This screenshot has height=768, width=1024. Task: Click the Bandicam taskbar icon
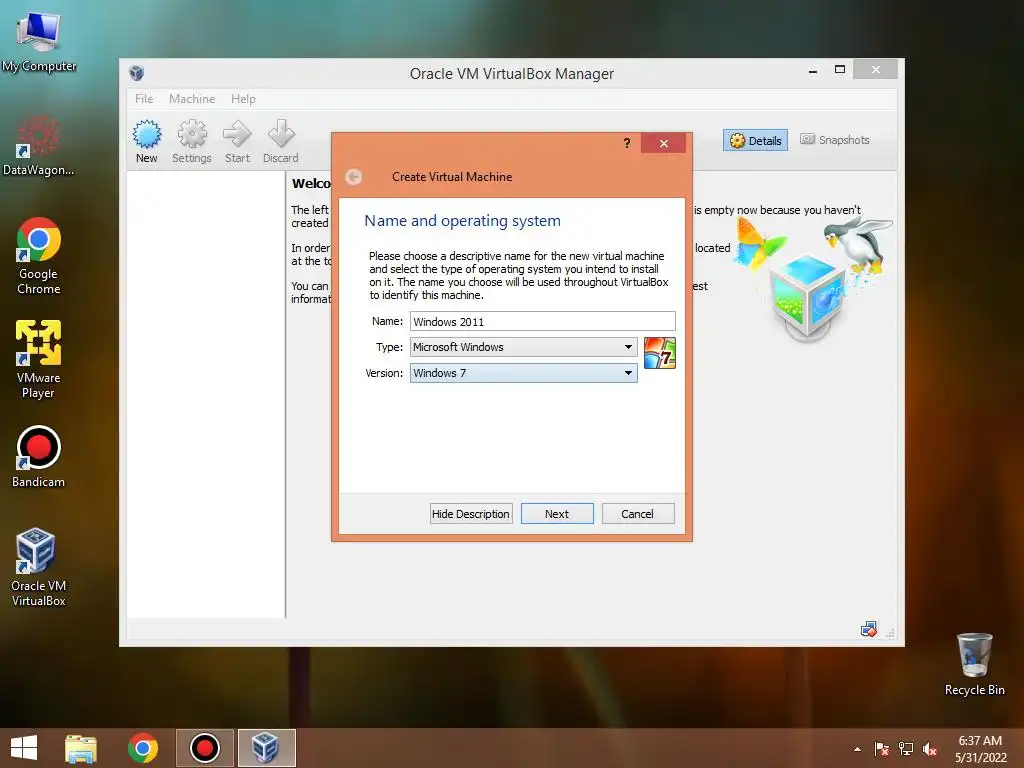point(205,748)
